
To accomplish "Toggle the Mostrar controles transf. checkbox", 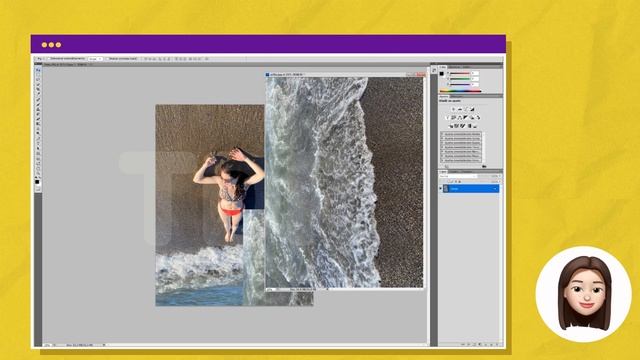I will click(107, 59).
